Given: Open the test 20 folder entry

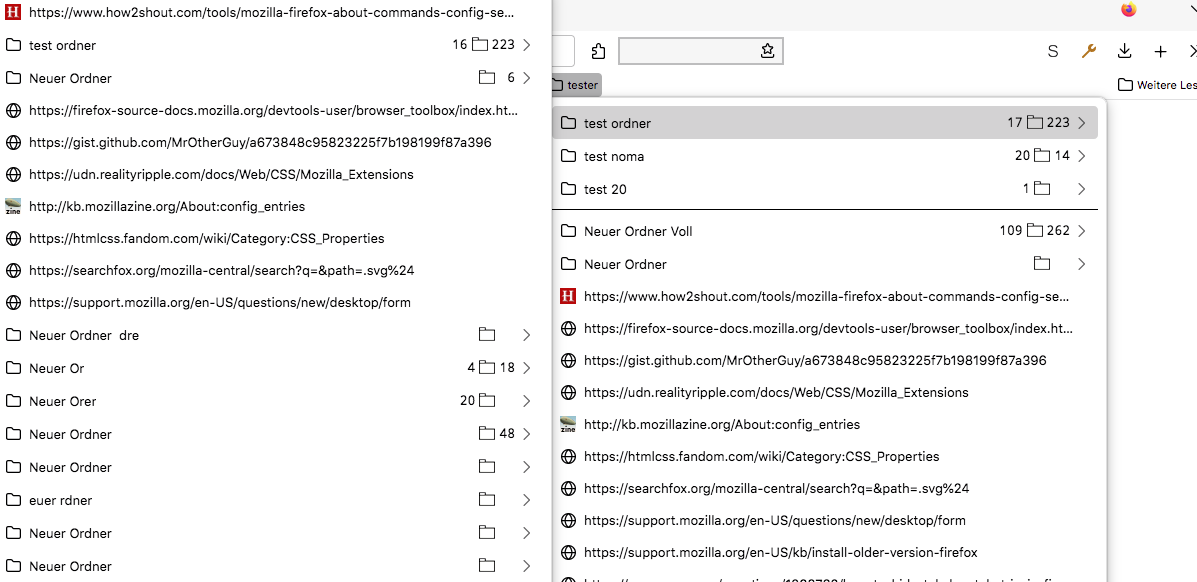Looking at the screenshot, I should pos(605,189).
